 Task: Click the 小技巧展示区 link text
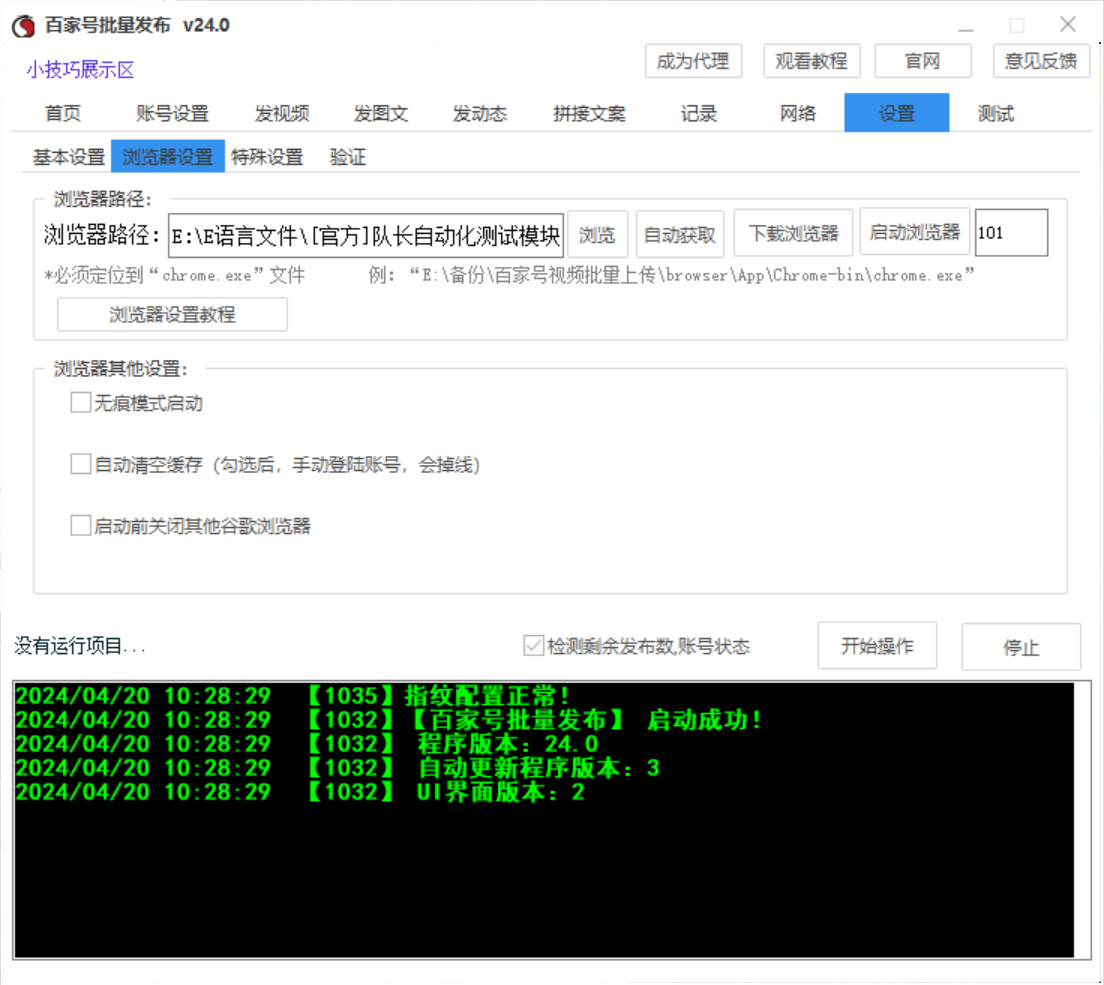click(x=80, y=70)
